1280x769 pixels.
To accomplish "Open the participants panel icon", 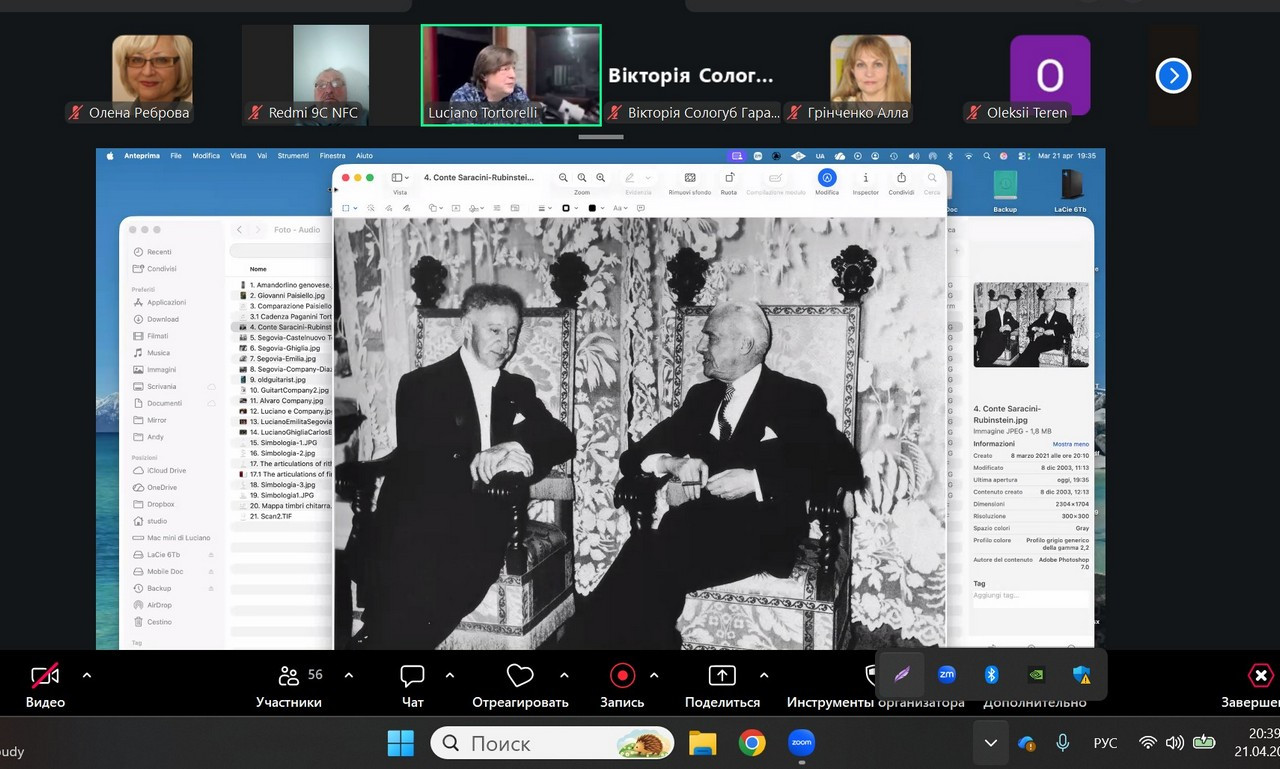I will pos(289,676).
